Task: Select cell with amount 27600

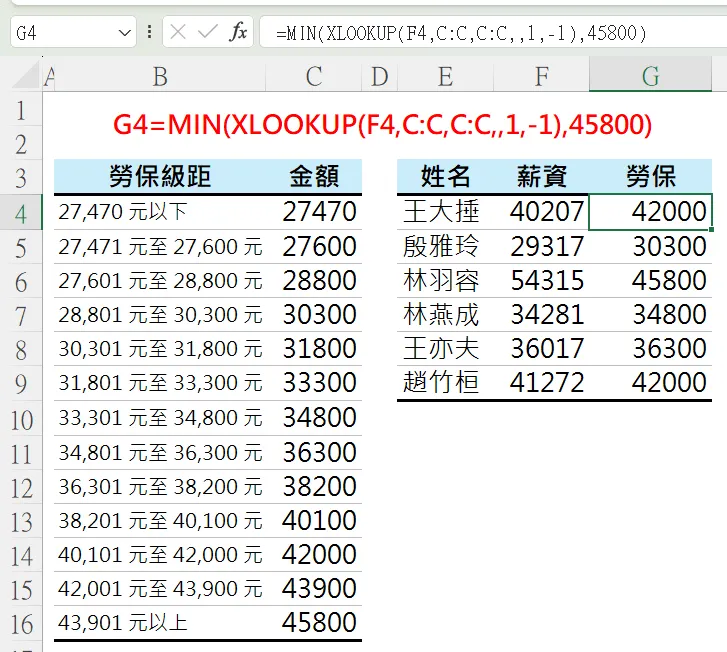Action: pos(314,246)
